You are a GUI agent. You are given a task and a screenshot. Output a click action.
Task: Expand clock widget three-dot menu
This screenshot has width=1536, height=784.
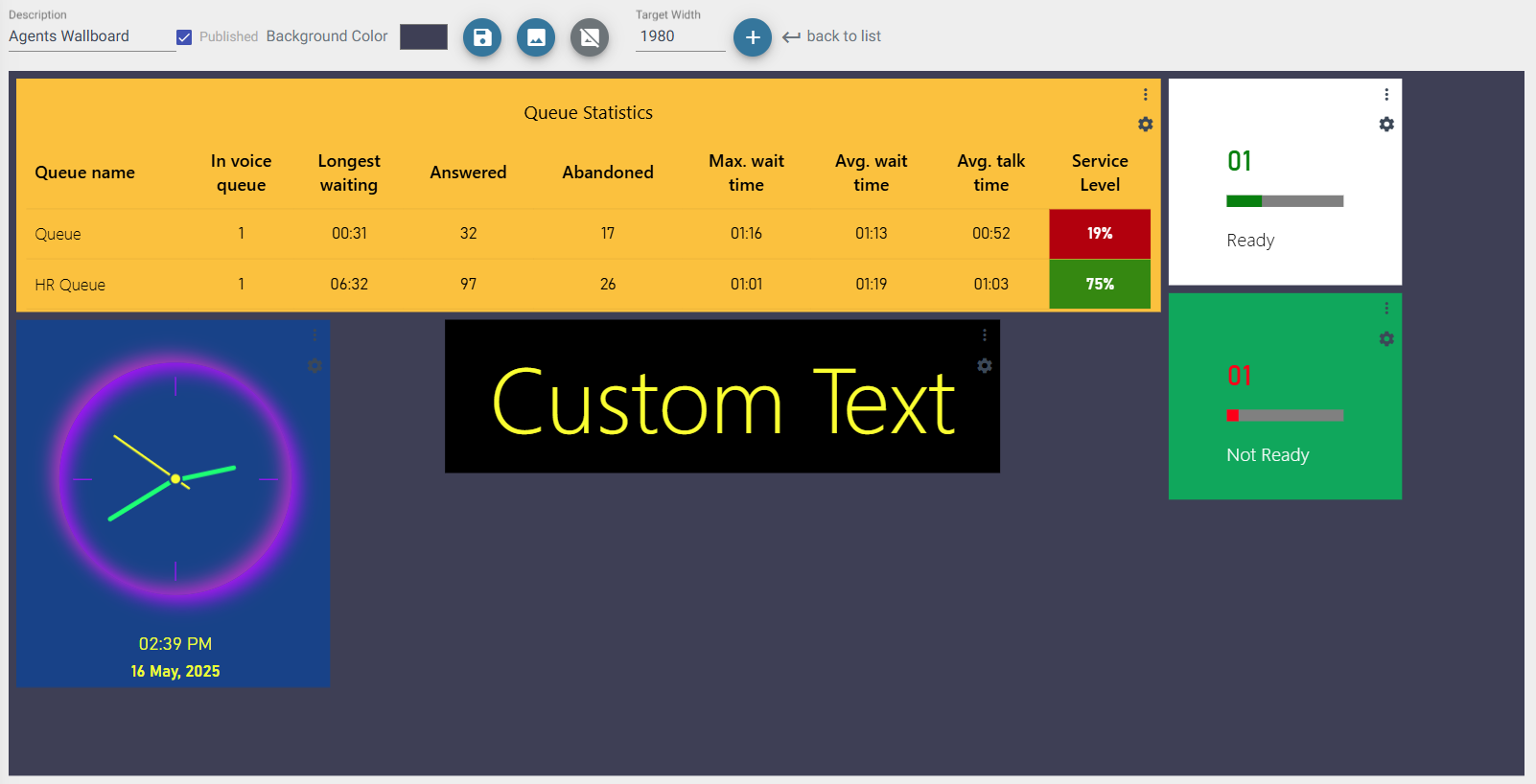(x=314, y=335)
